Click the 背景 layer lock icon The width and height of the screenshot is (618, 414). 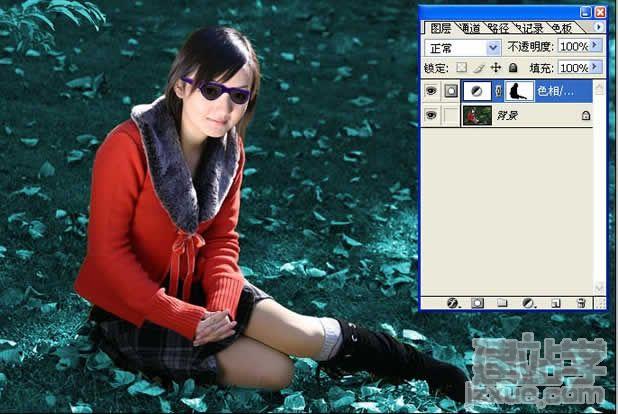(x=586, y=116)
